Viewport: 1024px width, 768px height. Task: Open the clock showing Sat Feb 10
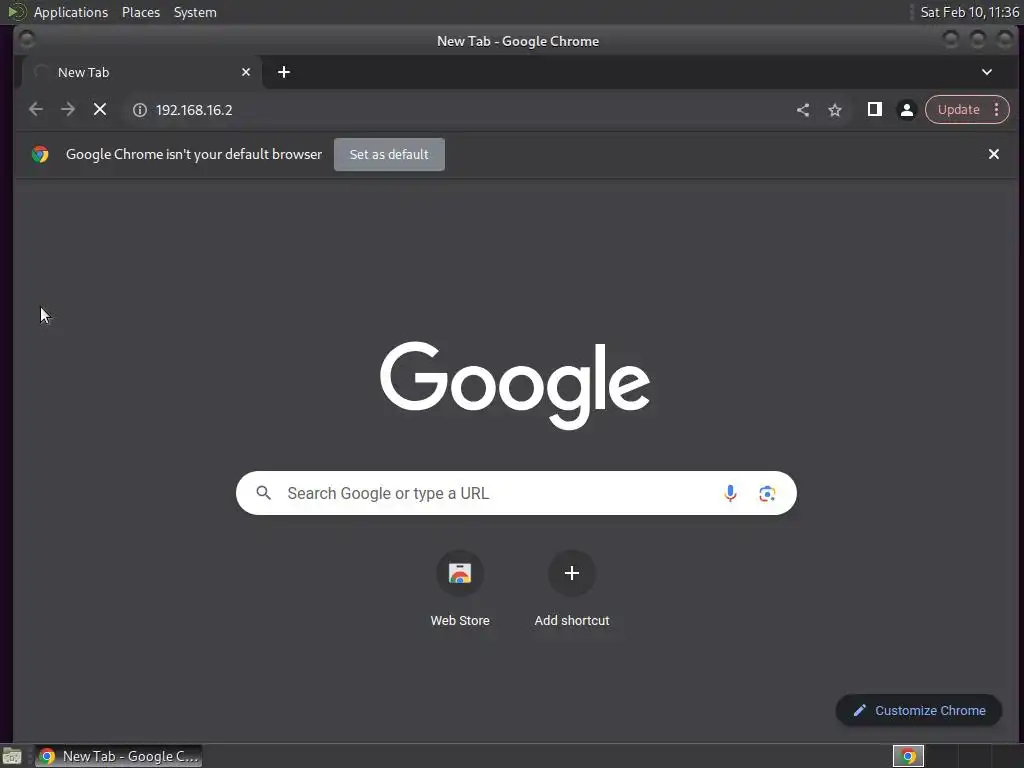click(x=969, y=12)
